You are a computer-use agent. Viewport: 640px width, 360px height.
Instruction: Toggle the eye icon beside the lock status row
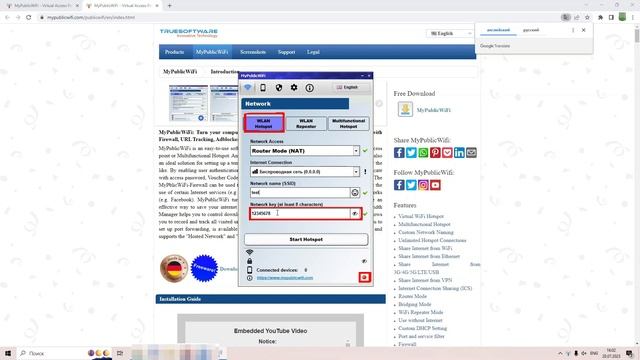point(364,261)
